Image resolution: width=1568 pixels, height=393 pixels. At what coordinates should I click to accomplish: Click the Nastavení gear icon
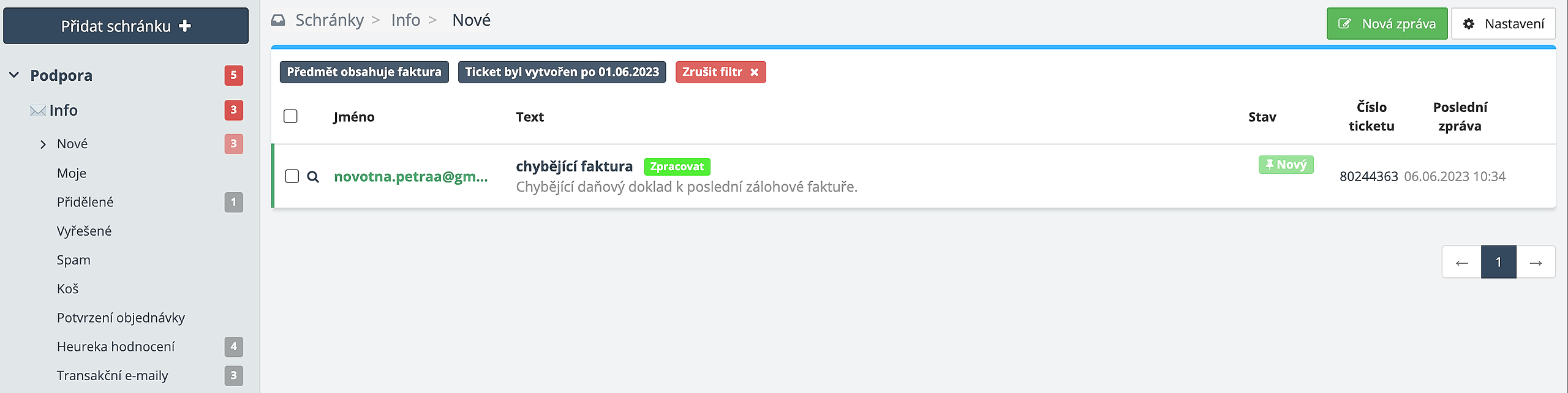1469,24
